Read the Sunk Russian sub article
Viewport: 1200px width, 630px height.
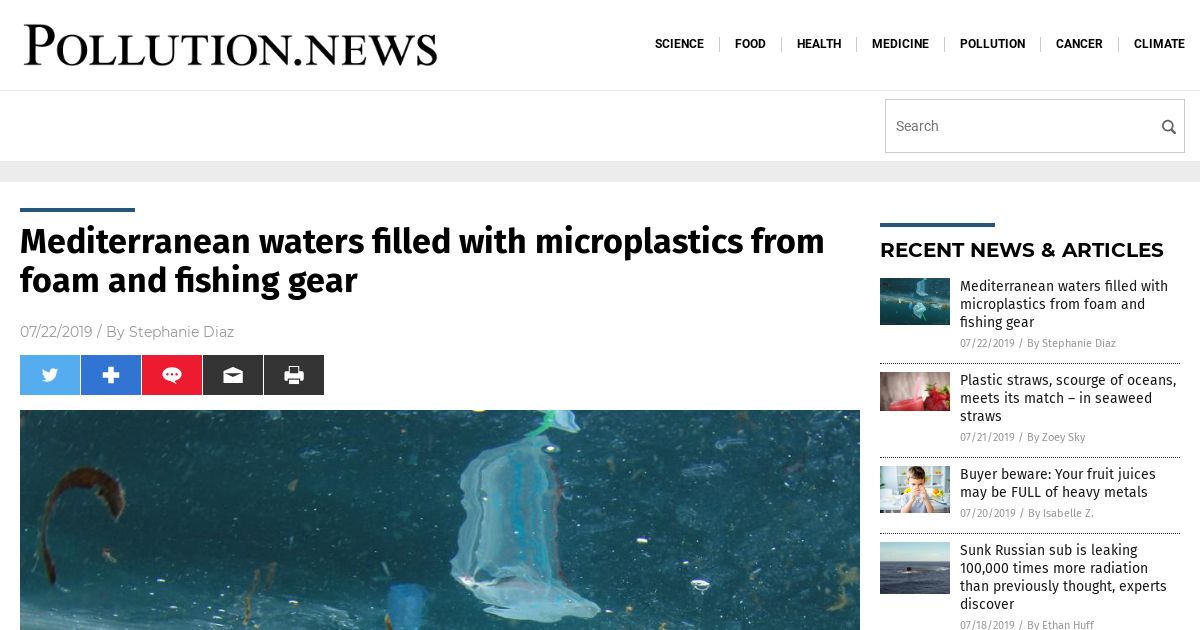point(1063,577)
